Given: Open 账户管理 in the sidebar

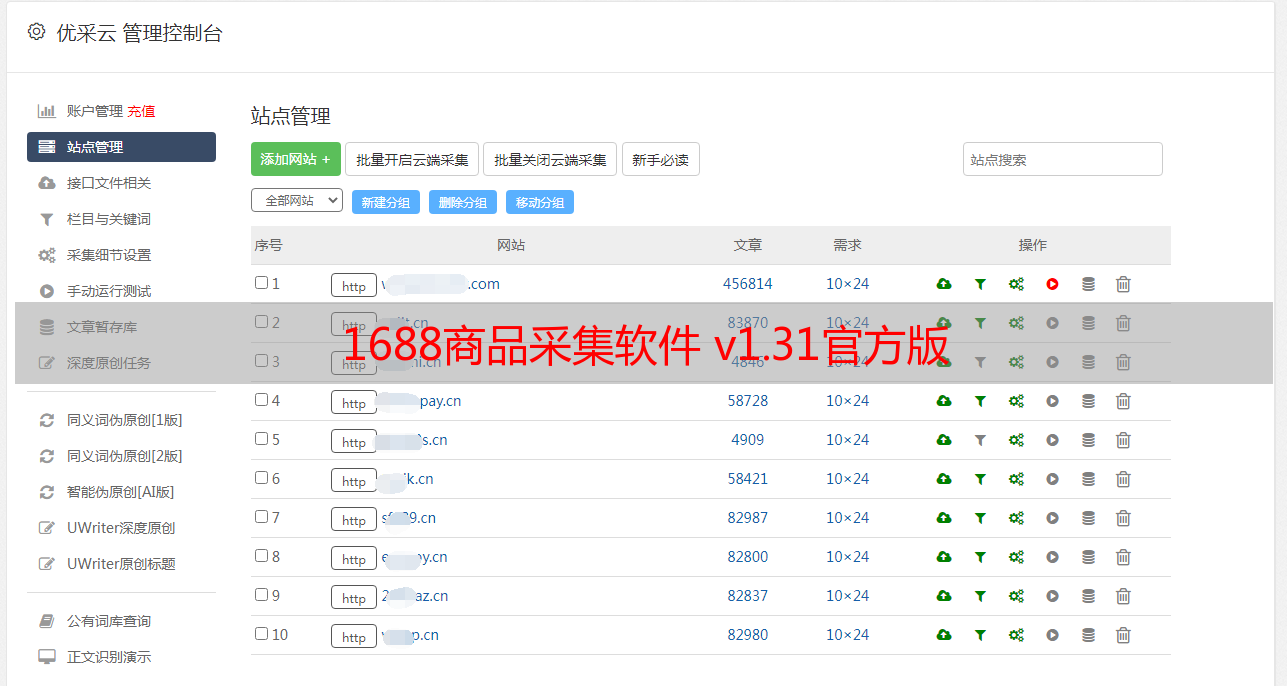Looking at the screenshot, I should click(94, 111).
